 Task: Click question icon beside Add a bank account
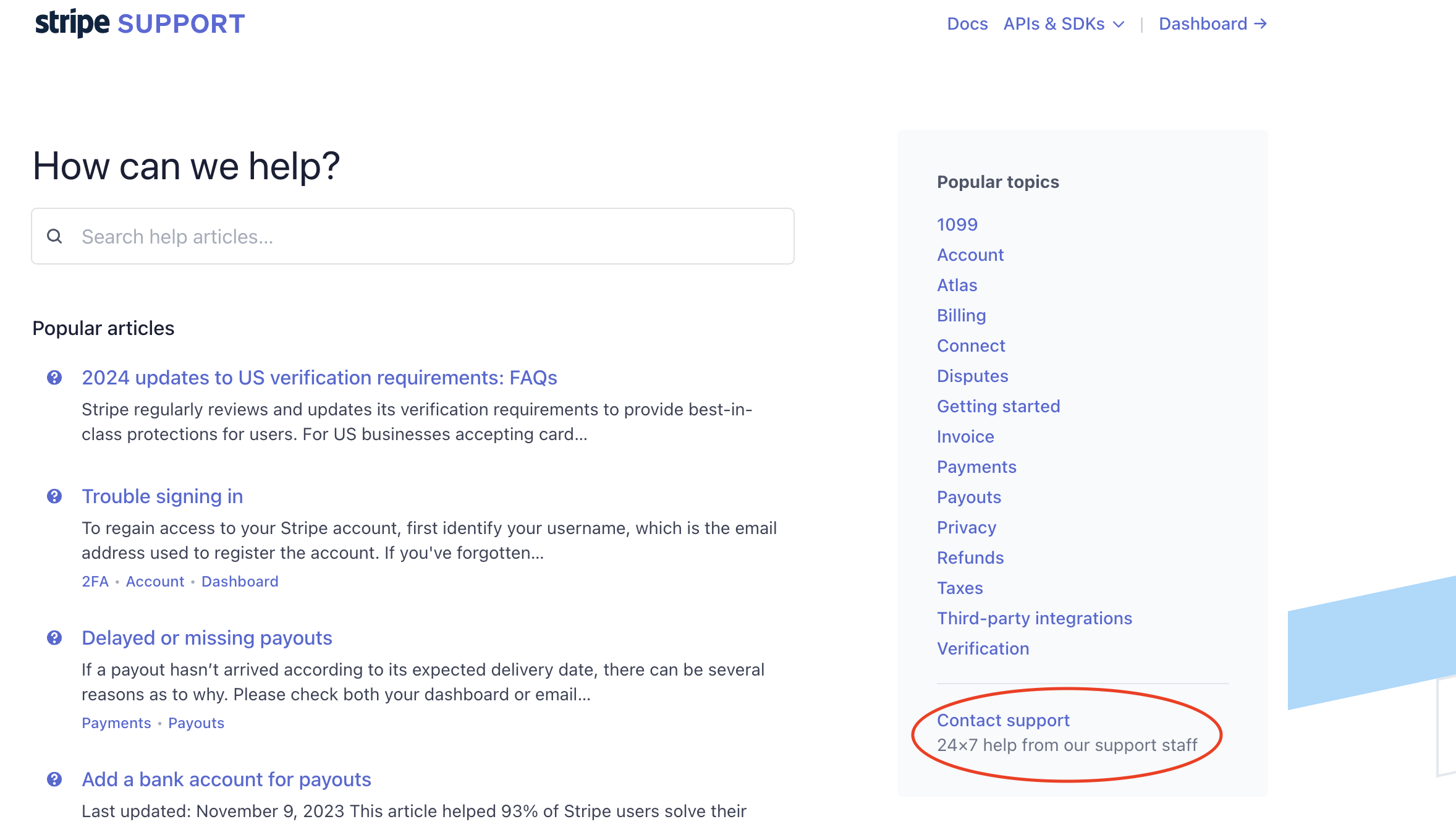54,779
